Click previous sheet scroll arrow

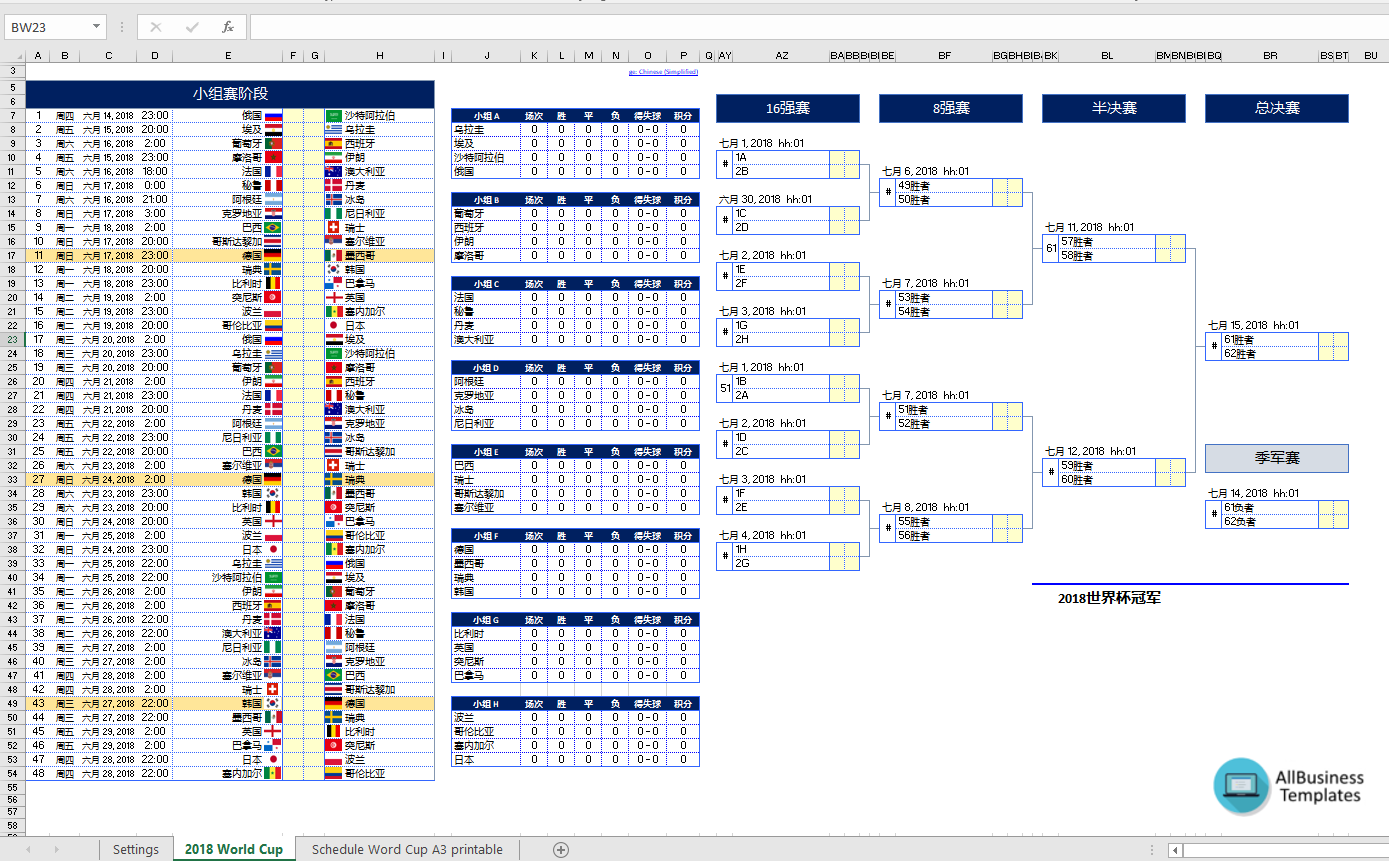(28, 849)
